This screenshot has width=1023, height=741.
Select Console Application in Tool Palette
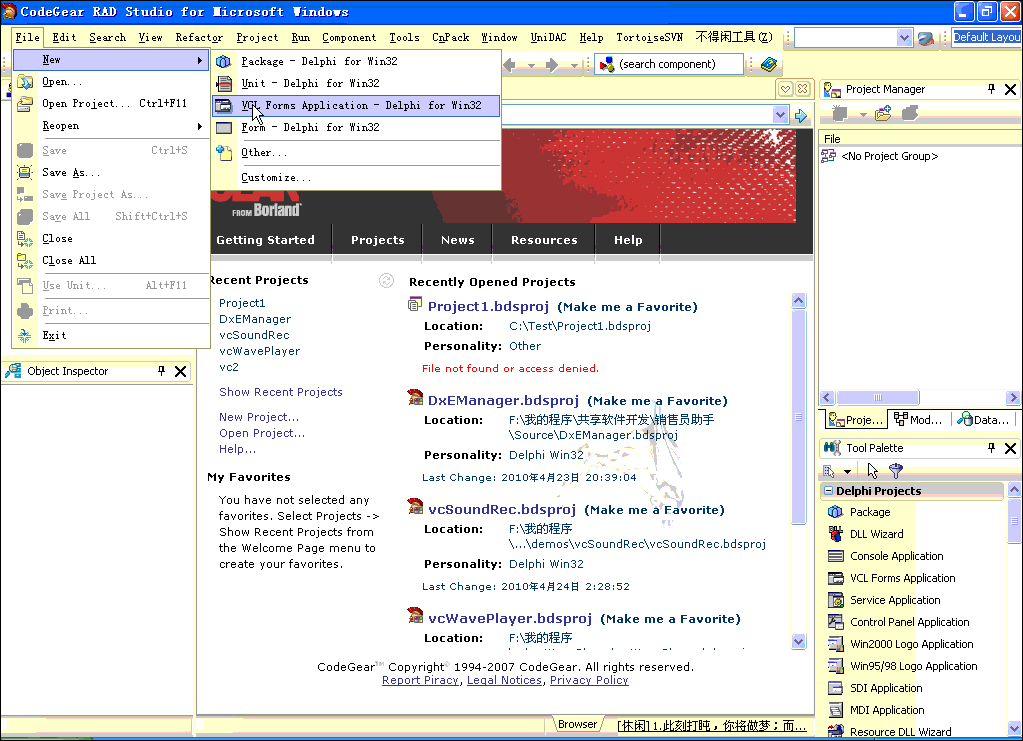(896, 556)
